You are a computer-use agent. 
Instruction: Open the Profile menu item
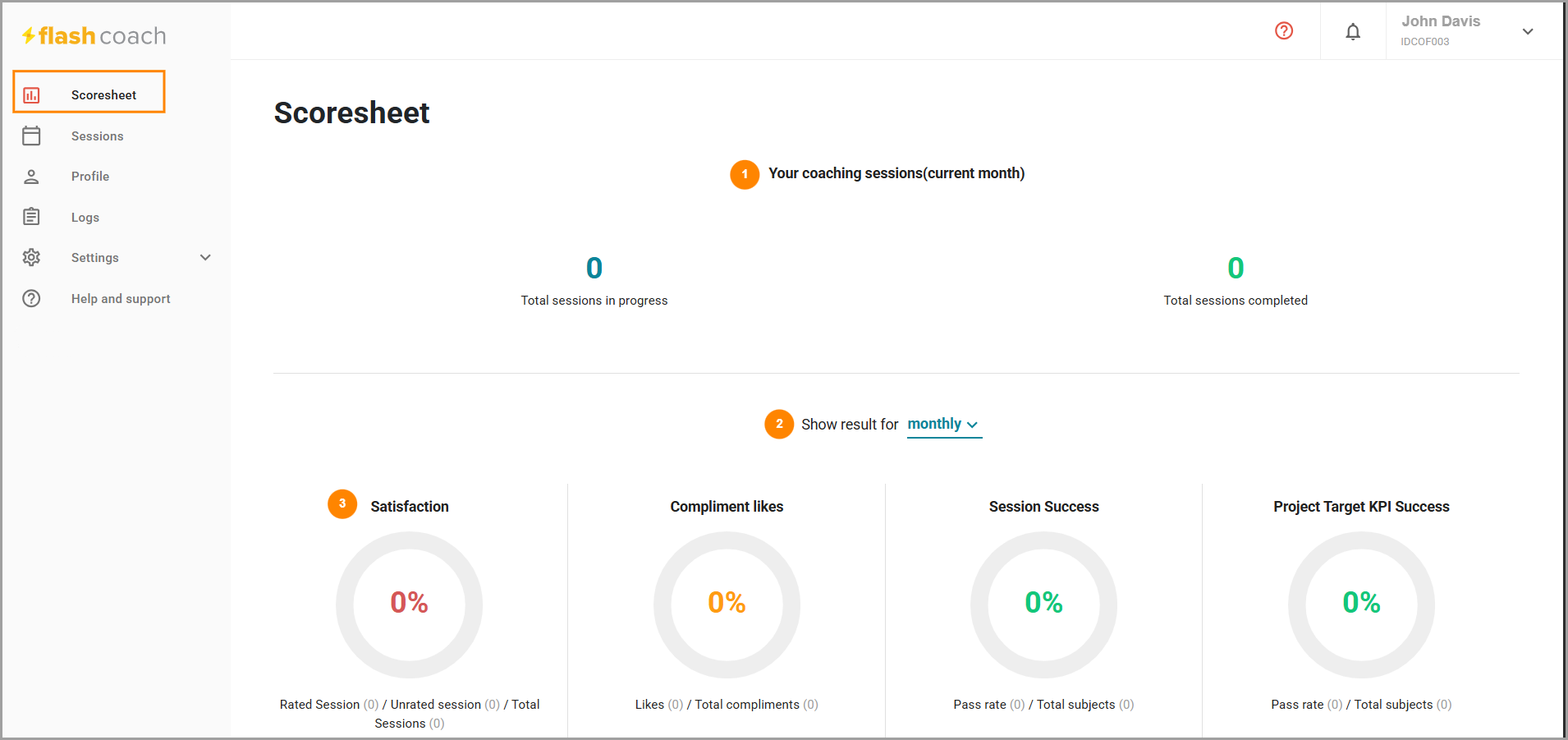pyautogui.click(x=90, y=177)
